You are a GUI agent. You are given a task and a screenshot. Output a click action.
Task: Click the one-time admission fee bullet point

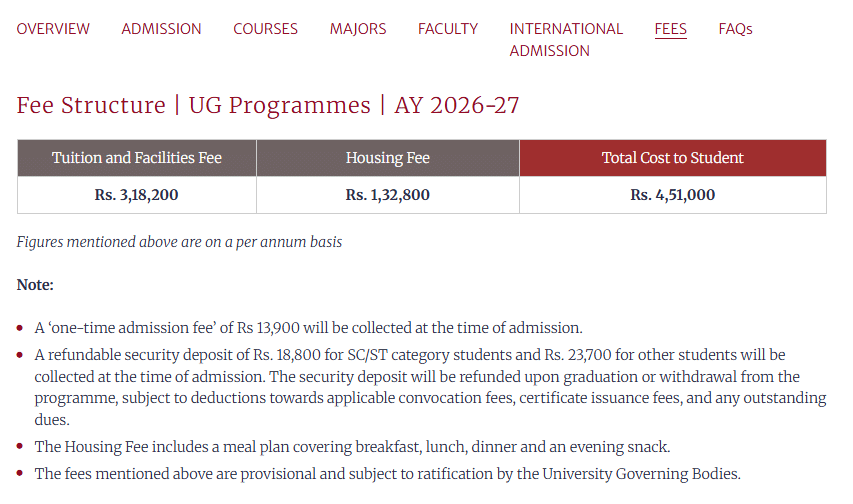pos(308,328)
